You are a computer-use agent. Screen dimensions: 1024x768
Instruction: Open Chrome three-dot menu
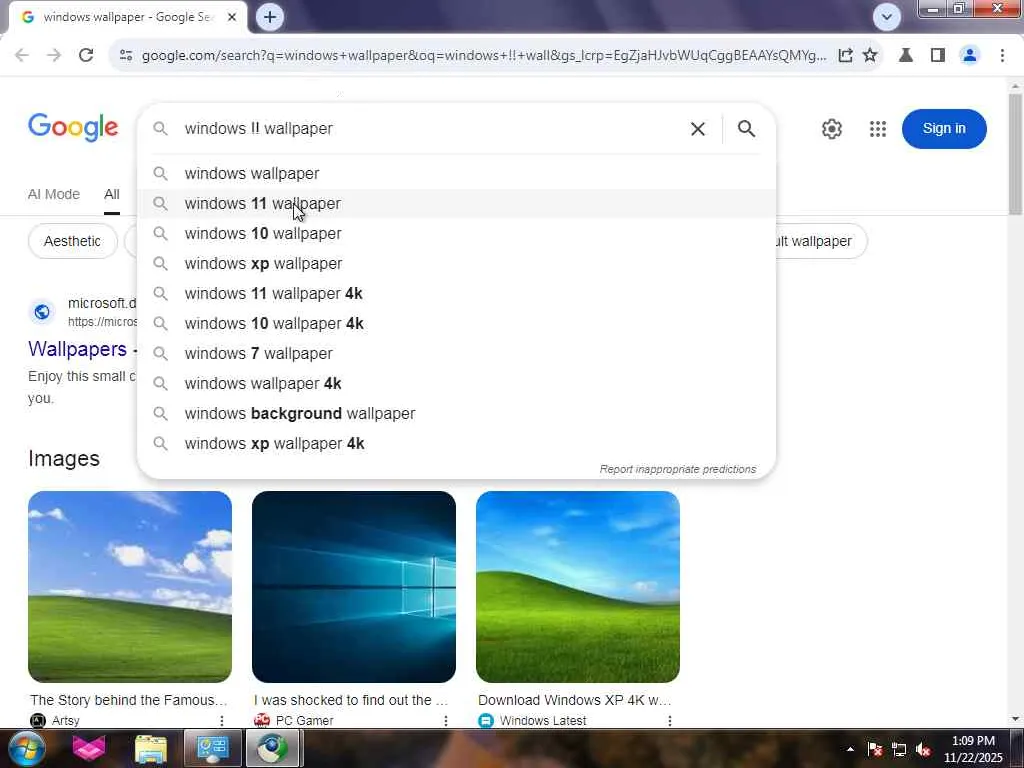coord(1002,56)
